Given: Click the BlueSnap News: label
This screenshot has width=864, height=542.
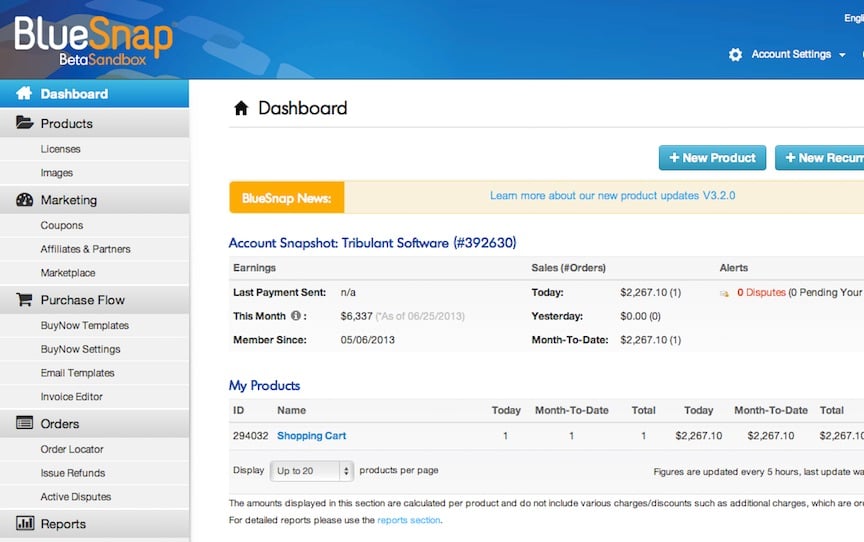Looking at the screenshot, I should pos(287,198).
